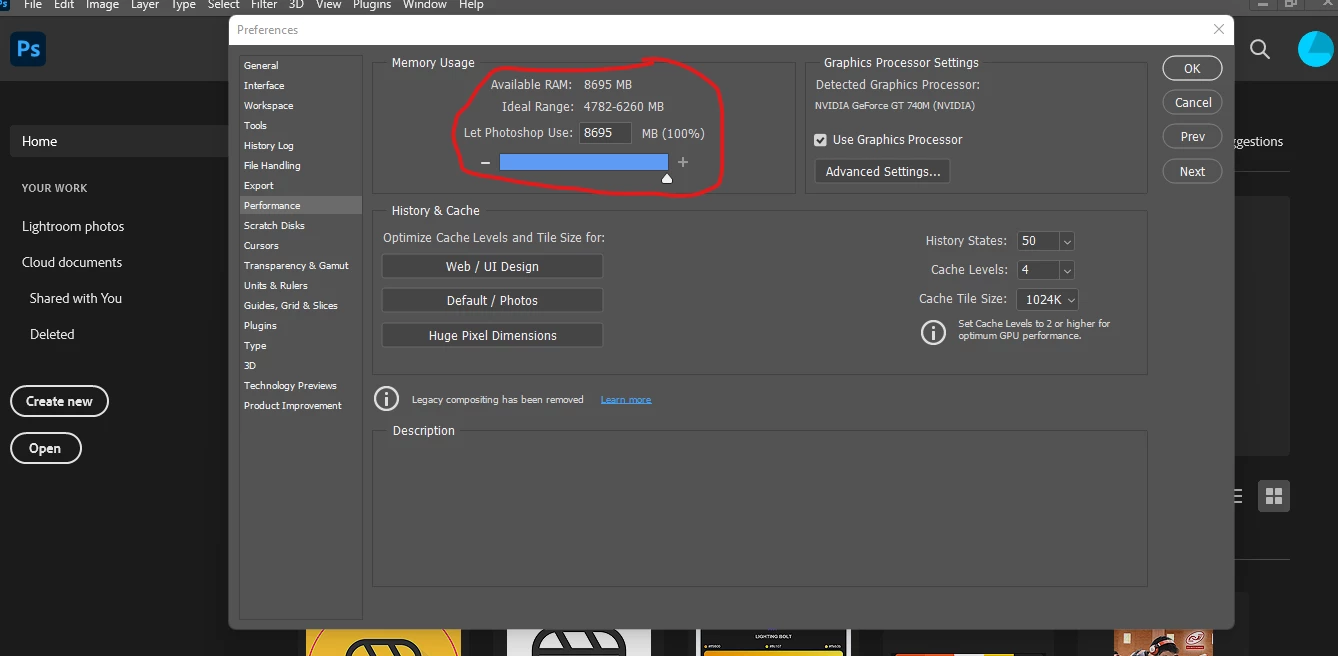Open Deleted in sidebar
1338x656 pixels.
tap(52, 334)
